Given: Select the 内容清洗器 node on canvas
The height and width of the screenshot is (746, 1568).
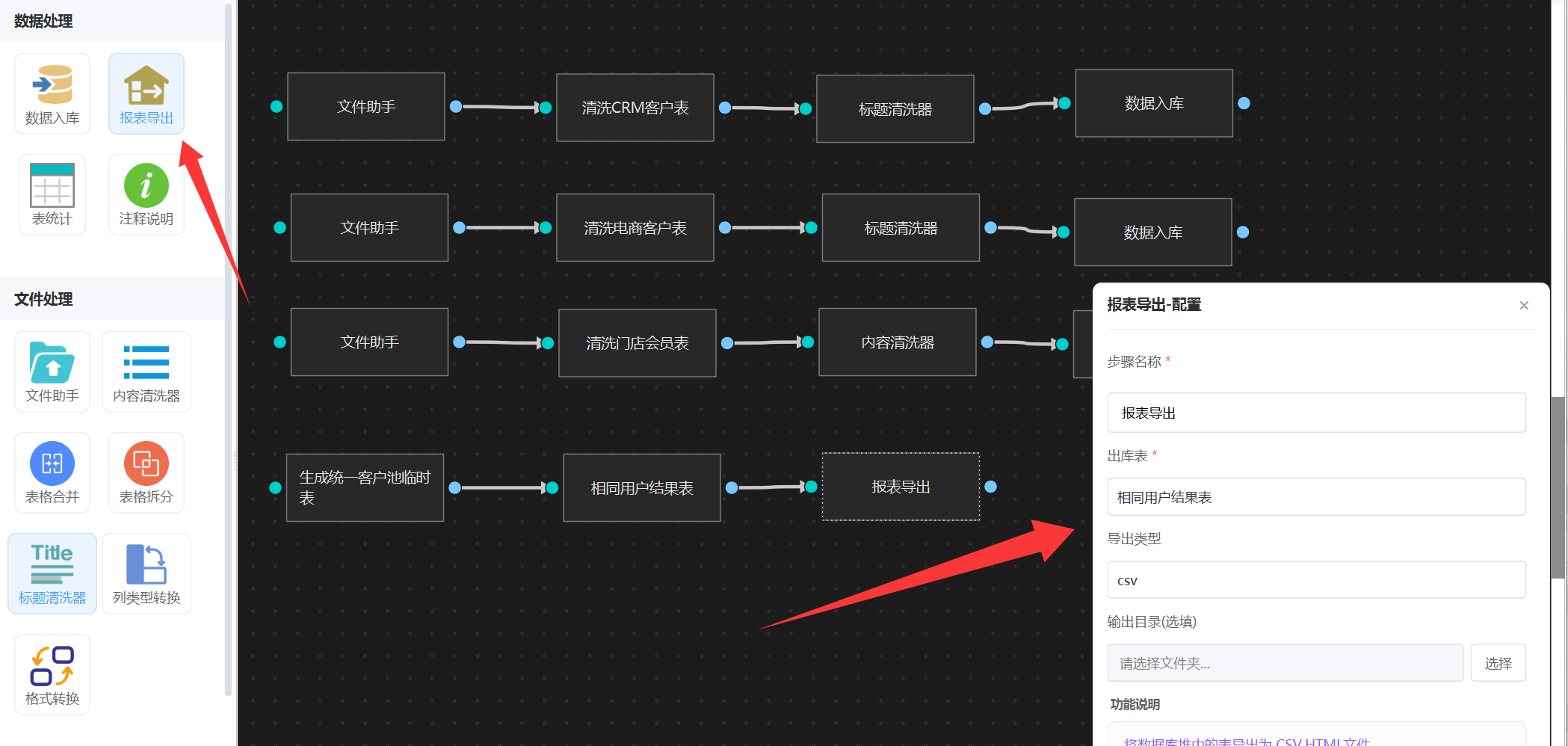Looking at the screenshot, I should pyautogui.click(x=898, y=342).
